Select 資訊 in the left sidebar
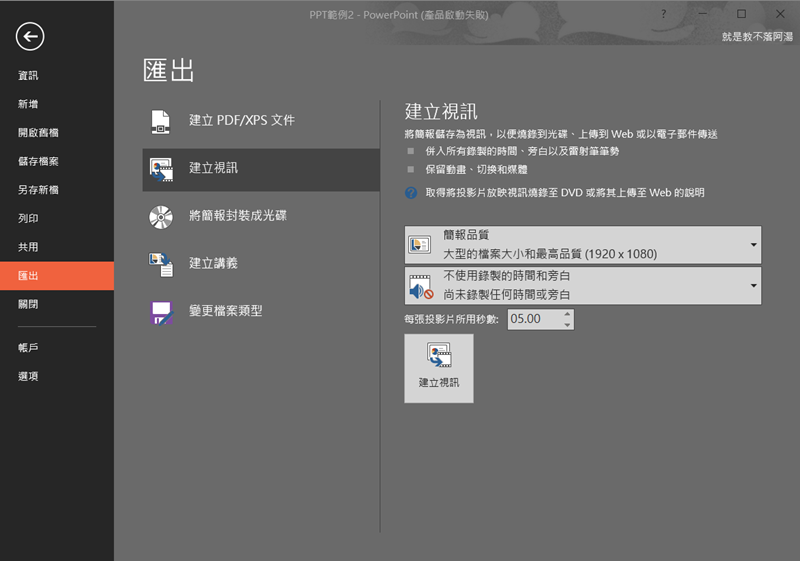The width and height of the screenshot is (800, 561). click(x=28, y=75)
